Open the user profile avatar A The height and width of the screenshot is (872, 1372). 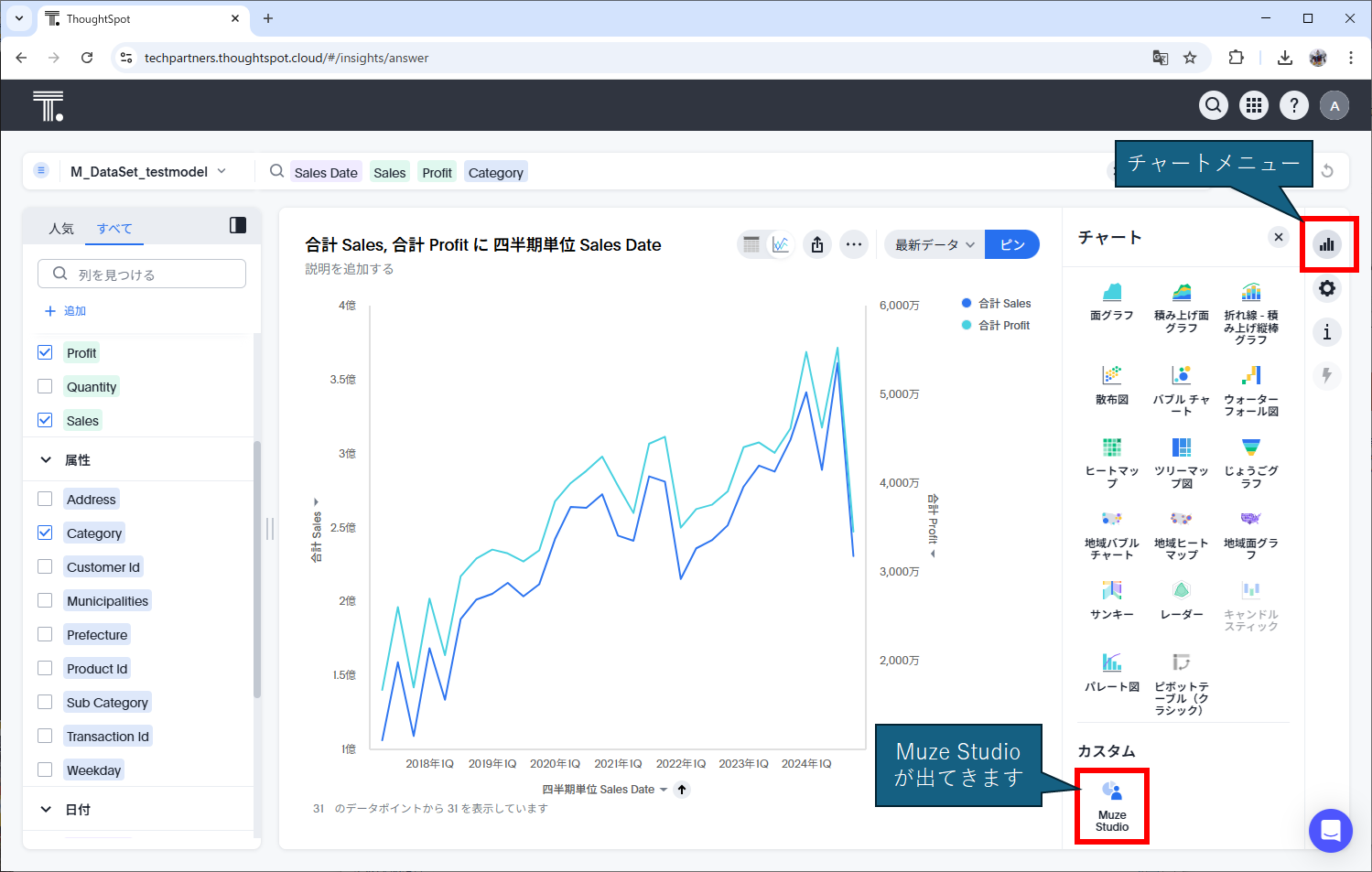pyautogui.click(x=1334, y=105)
